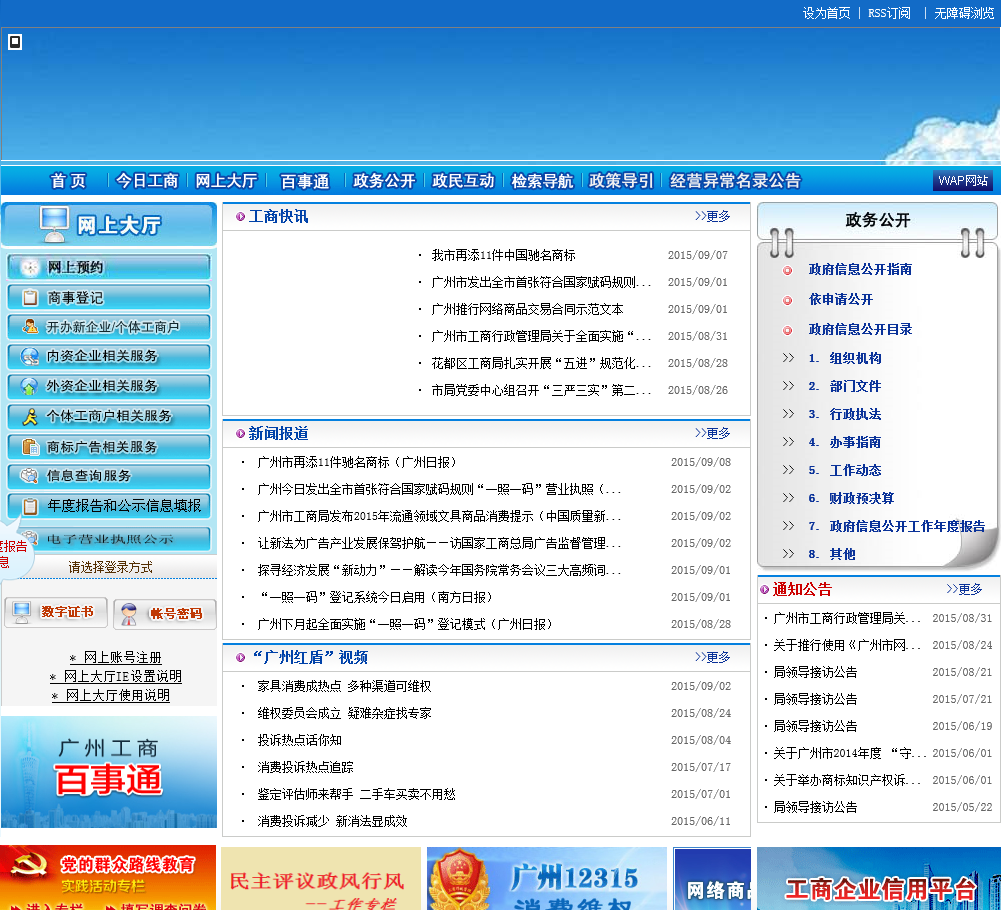
Task: Click the icon beside 商标广告相关服务
Action: (x=29, y=447)
